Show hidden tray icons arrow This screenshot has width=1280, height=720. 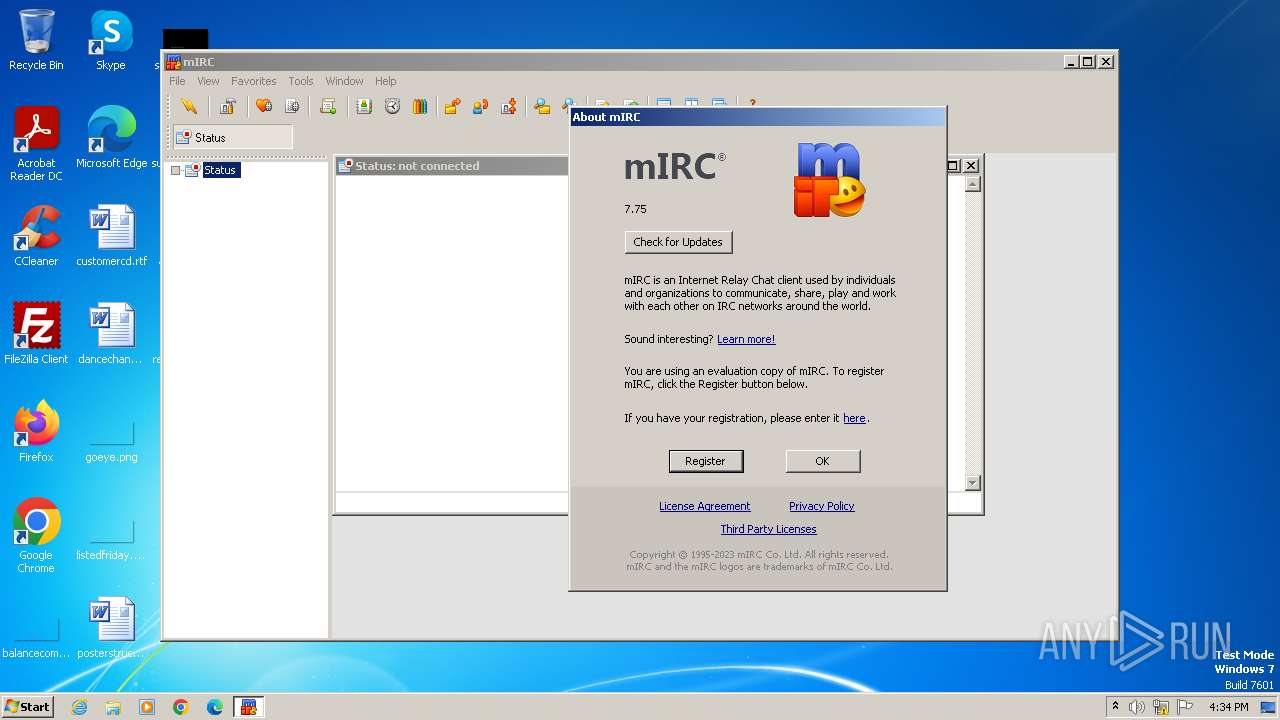[x=1115, y=706]
